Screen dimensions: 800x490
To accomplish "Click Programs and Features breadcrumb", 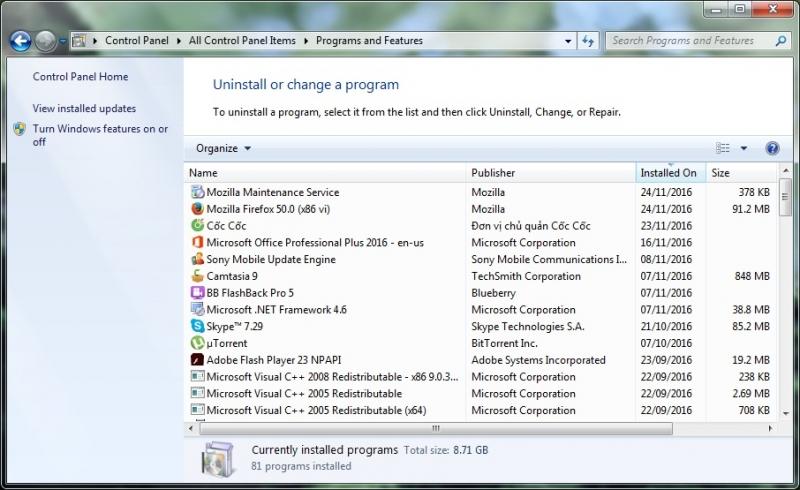I will [x=369, y=40].
